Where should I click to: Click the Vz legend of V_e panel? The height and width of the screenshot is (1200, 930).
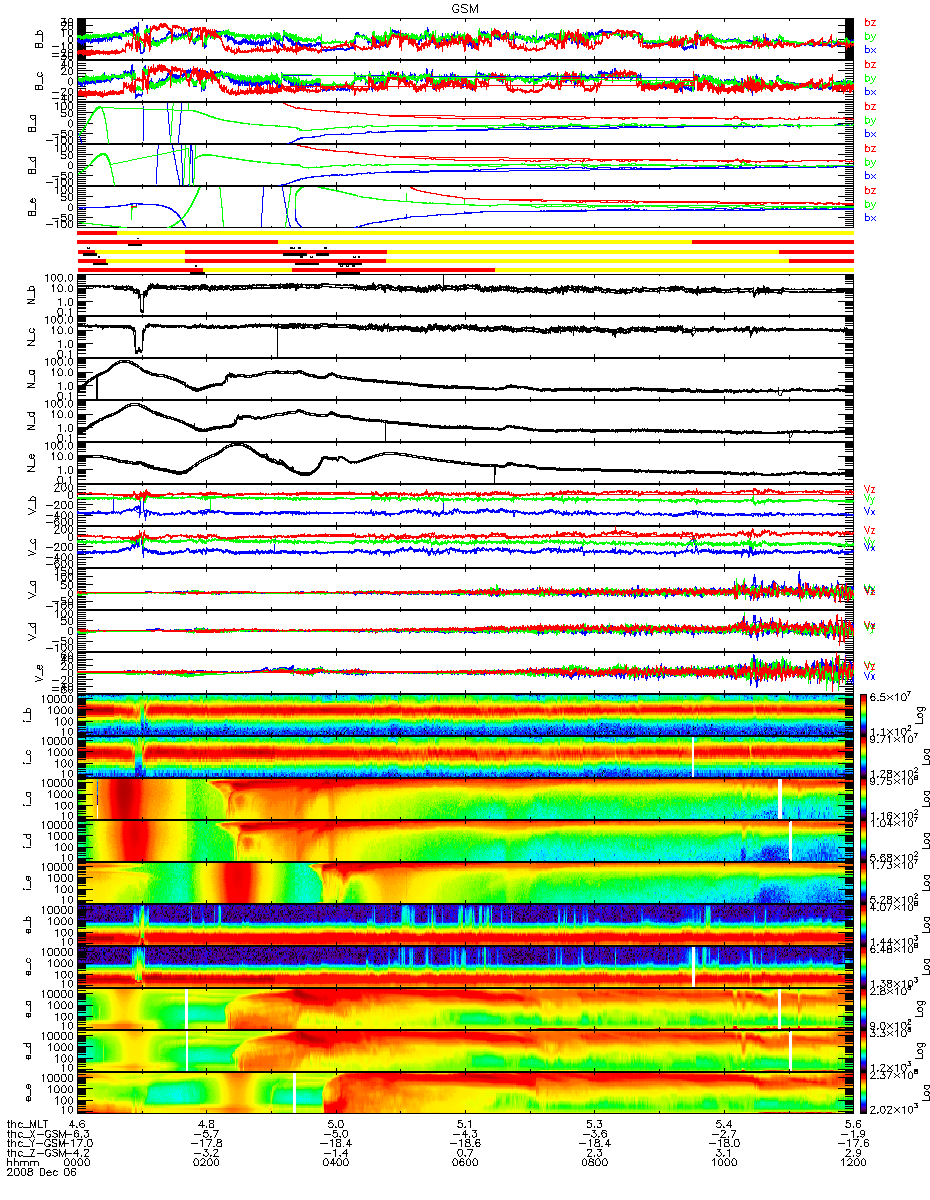tap(869, 665)
